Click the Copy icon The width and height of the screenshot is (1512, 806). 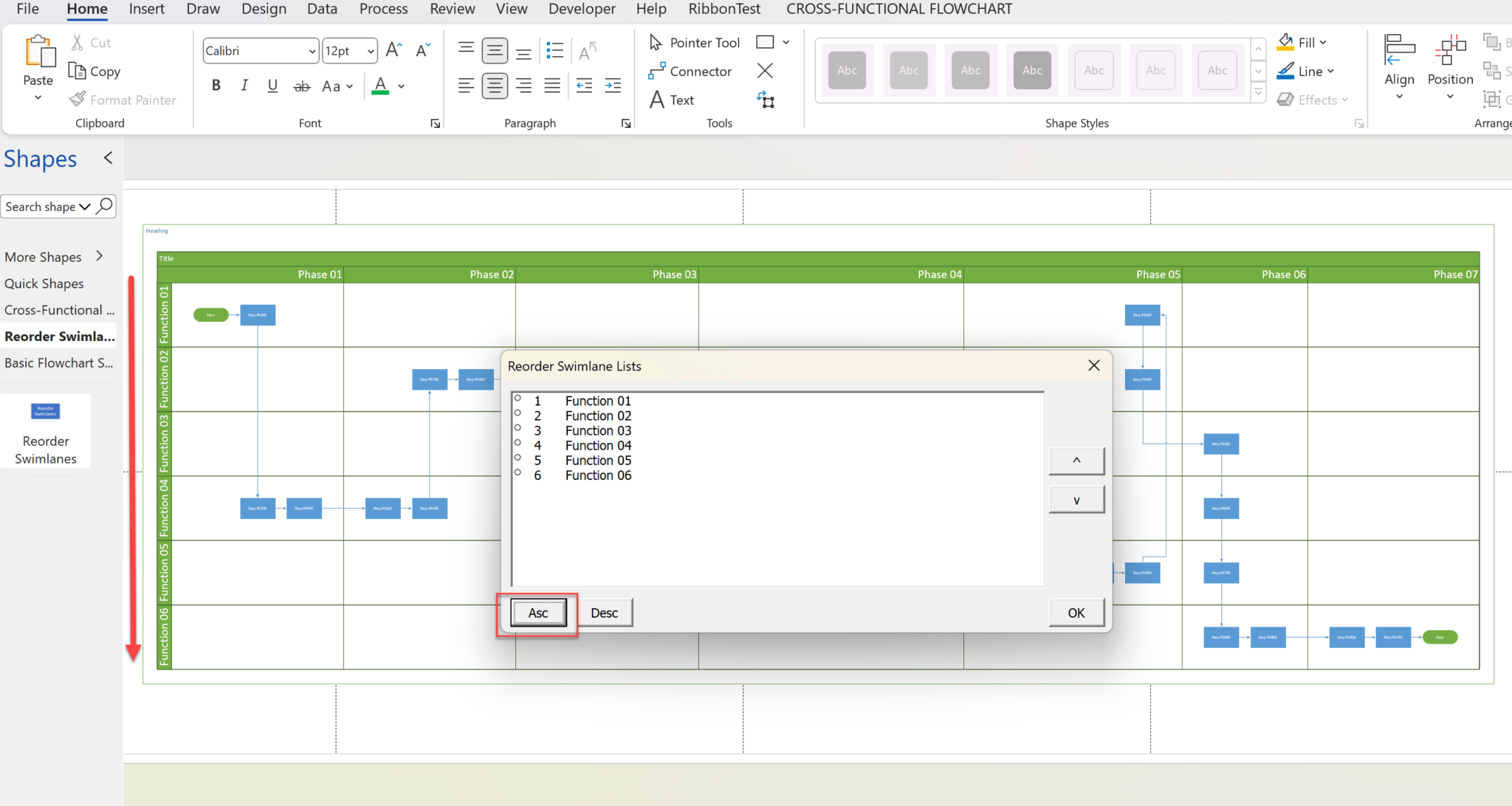click(77, 71)
